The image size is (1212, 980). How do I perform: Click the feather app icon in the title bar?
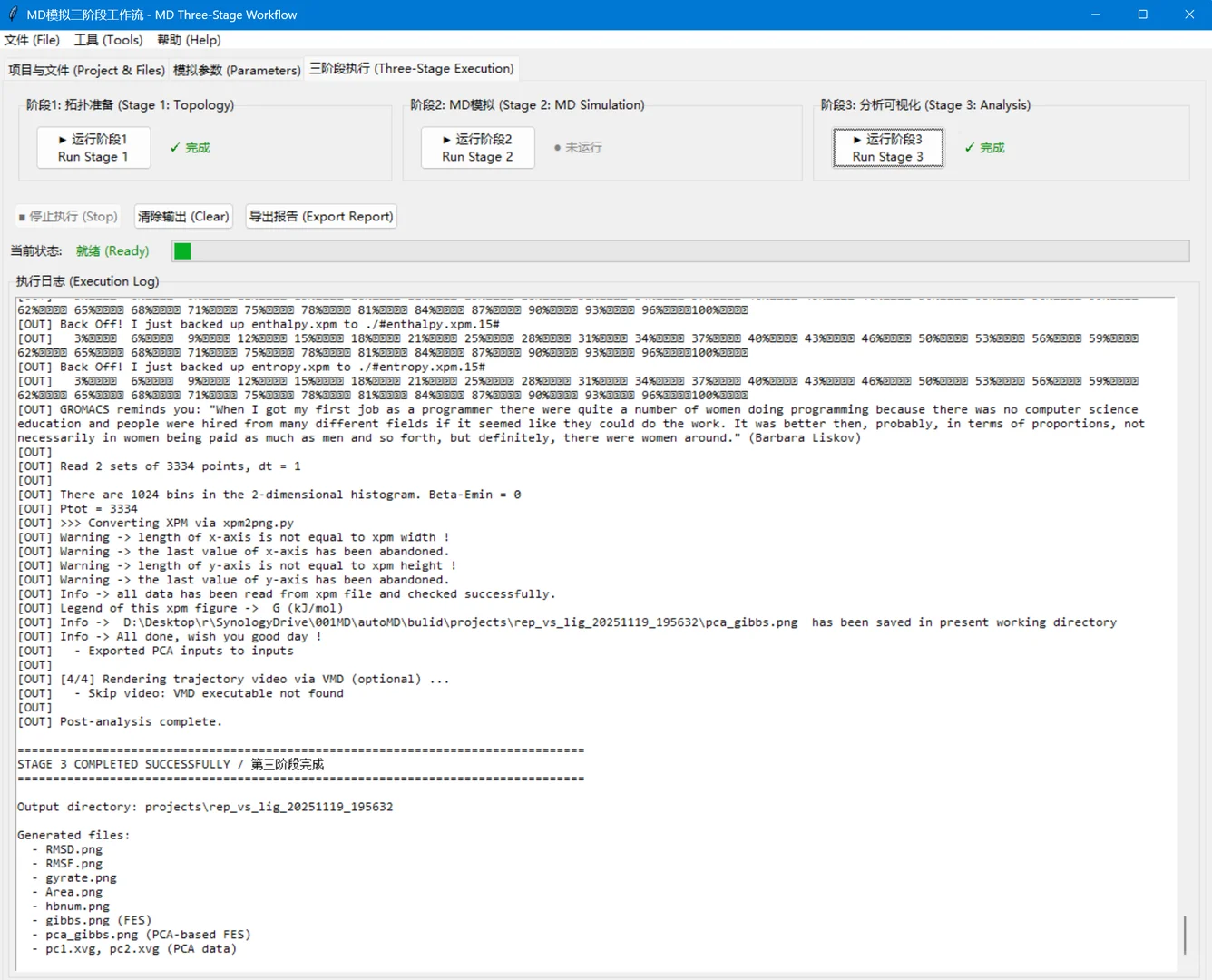click(x=13, y=15)
